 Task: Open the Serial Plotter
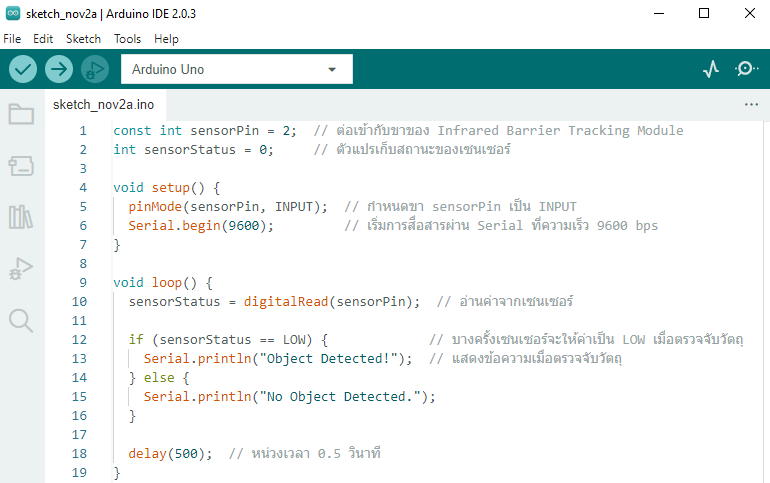pyautogui.click(x=711, y=69)
